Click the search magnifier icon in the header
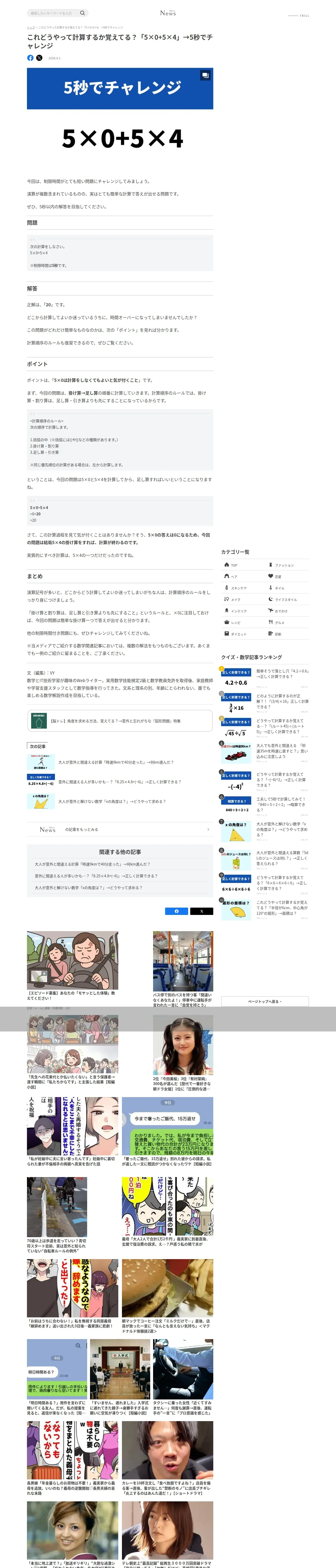The image size is (336, 1568). pos(82,13)
